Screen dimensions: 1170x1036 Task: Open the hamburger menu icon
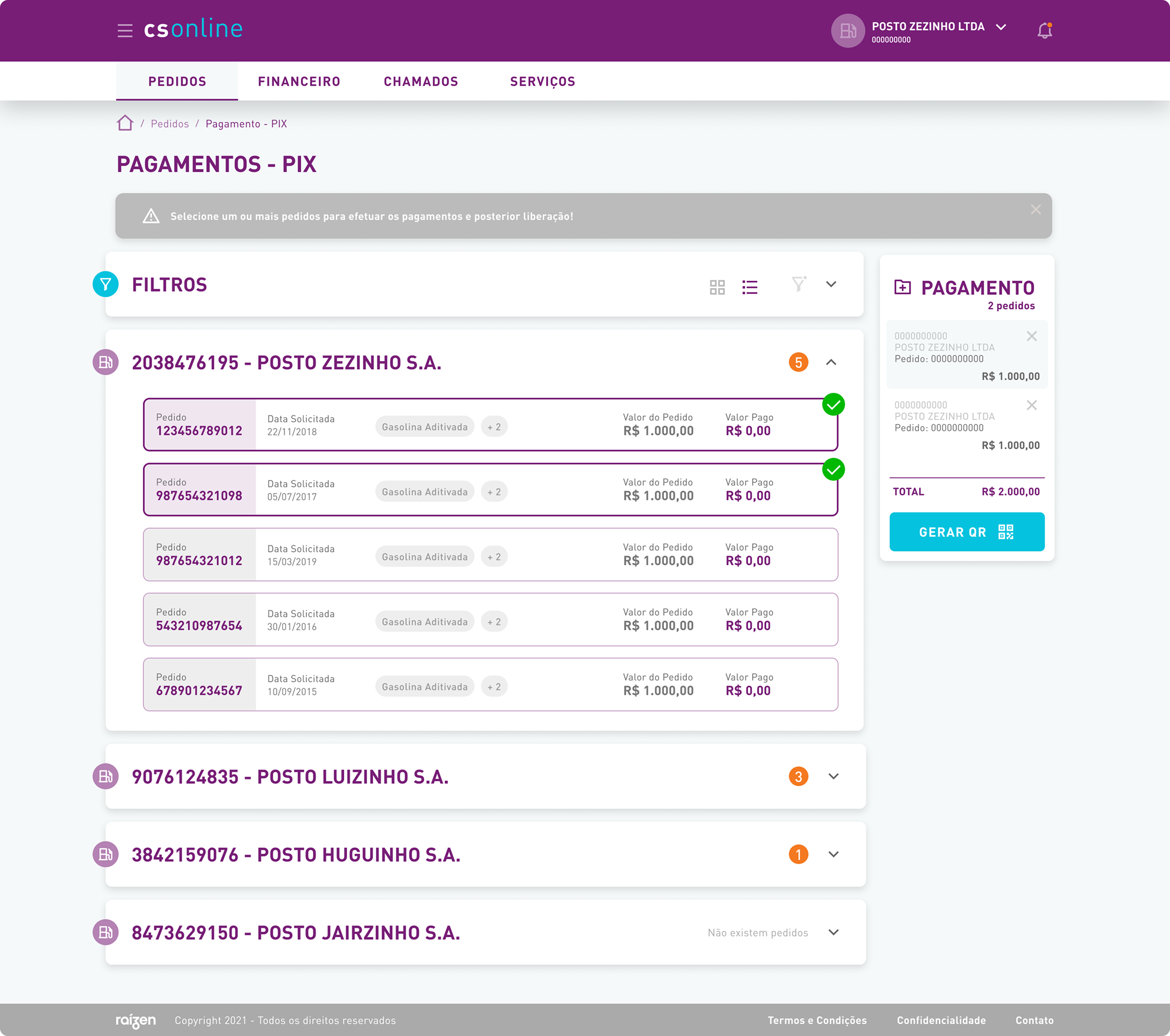[x=125, y=30]
